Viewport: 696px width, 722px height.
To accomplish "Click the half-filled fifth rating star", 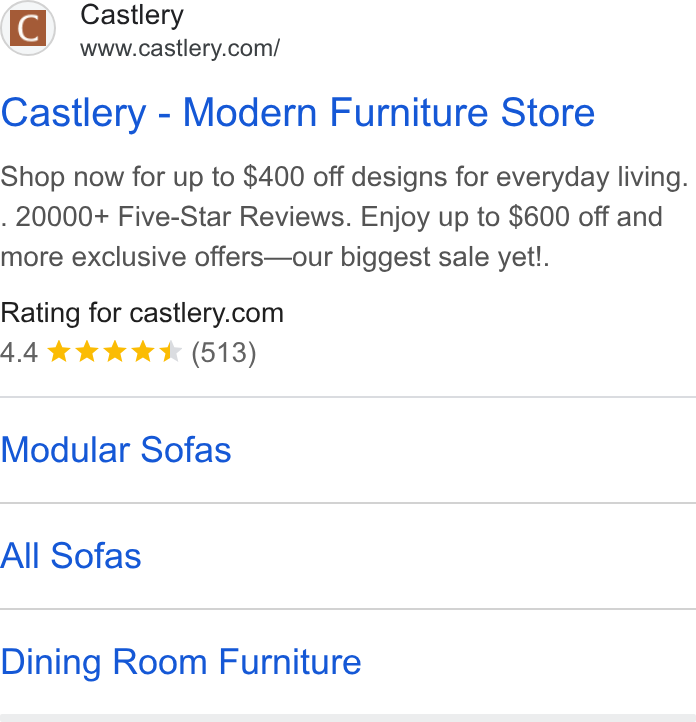I will tap(171, 352).
